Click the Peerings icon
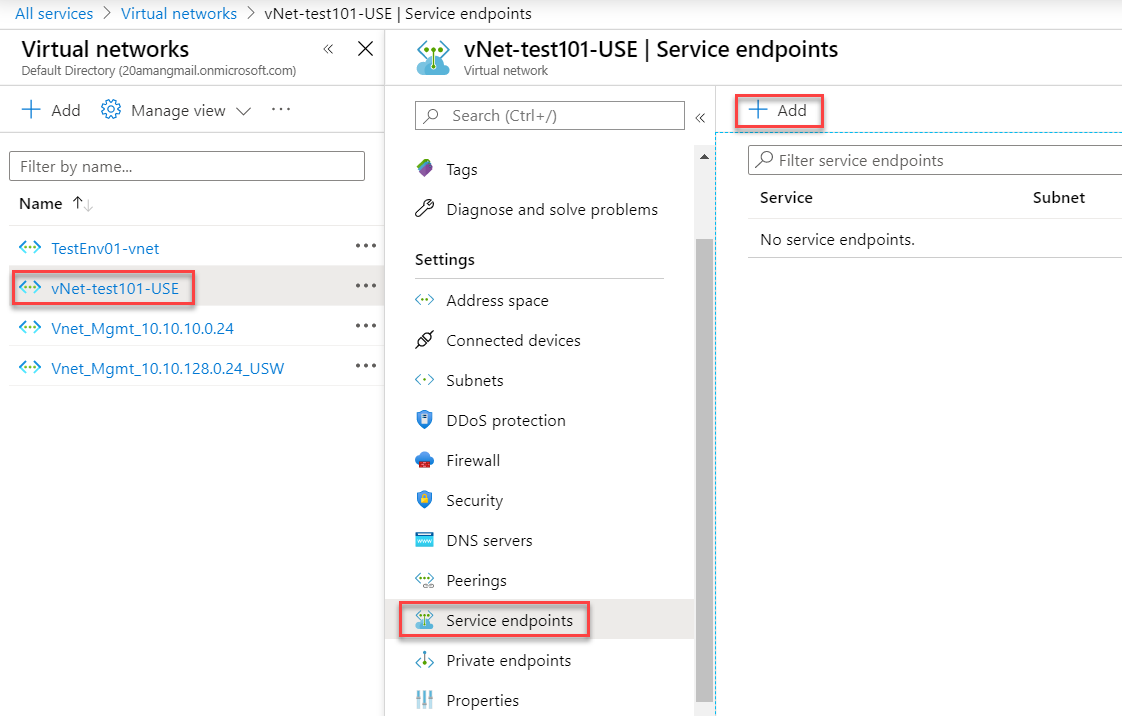This screenshot has width=1122, height=716. [424, 580]
